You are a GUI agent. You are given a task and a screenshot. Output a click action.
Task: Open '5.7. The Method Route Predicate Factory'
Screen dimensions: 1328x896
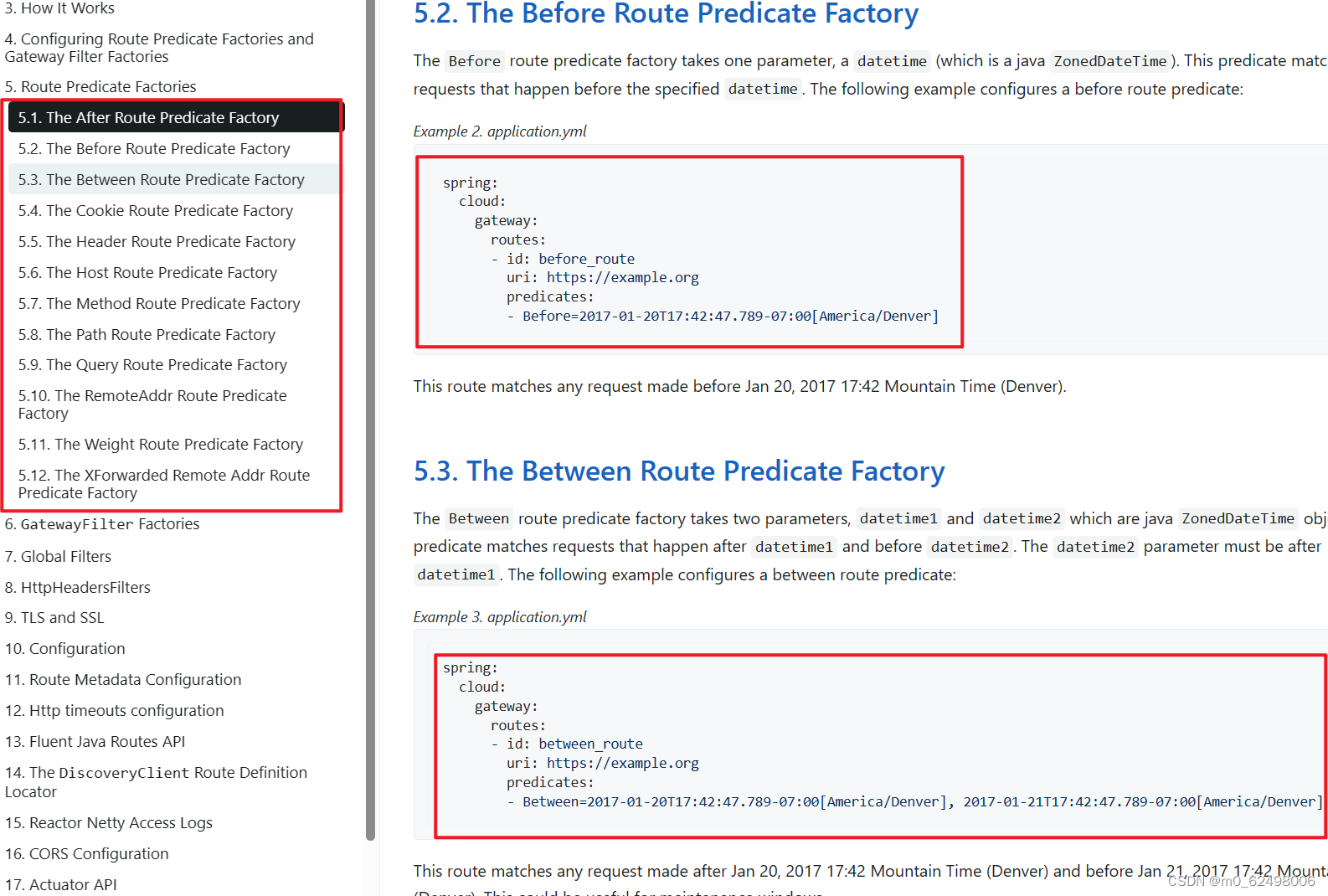(159, 304)
